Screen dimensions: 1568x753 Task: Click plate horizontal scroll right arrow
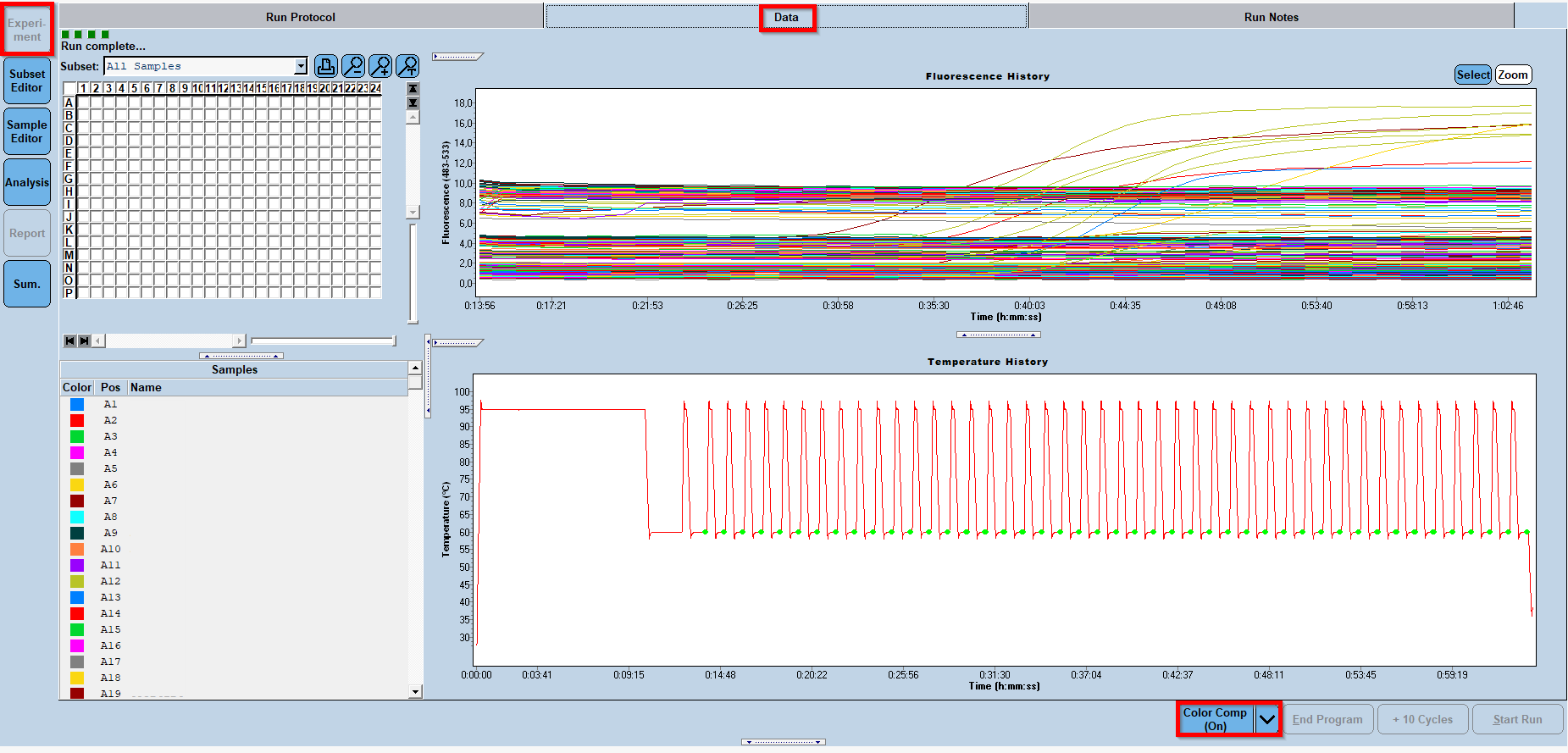tap(239, 341)
